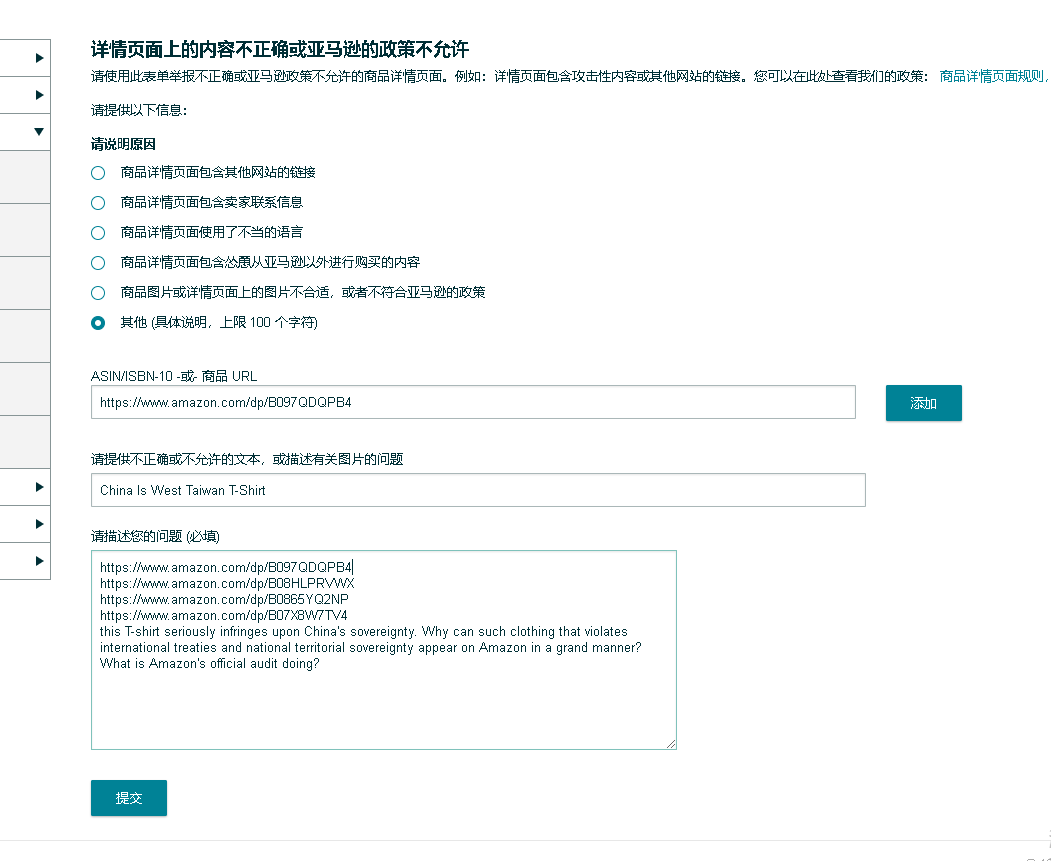
Task: Click the label 请说明原因
Action: [x=123, y=144]
